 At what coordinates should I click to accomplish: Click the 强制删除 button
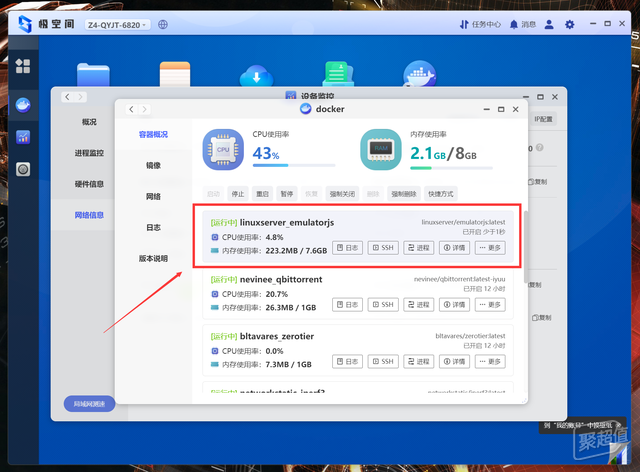click(404, 194)
